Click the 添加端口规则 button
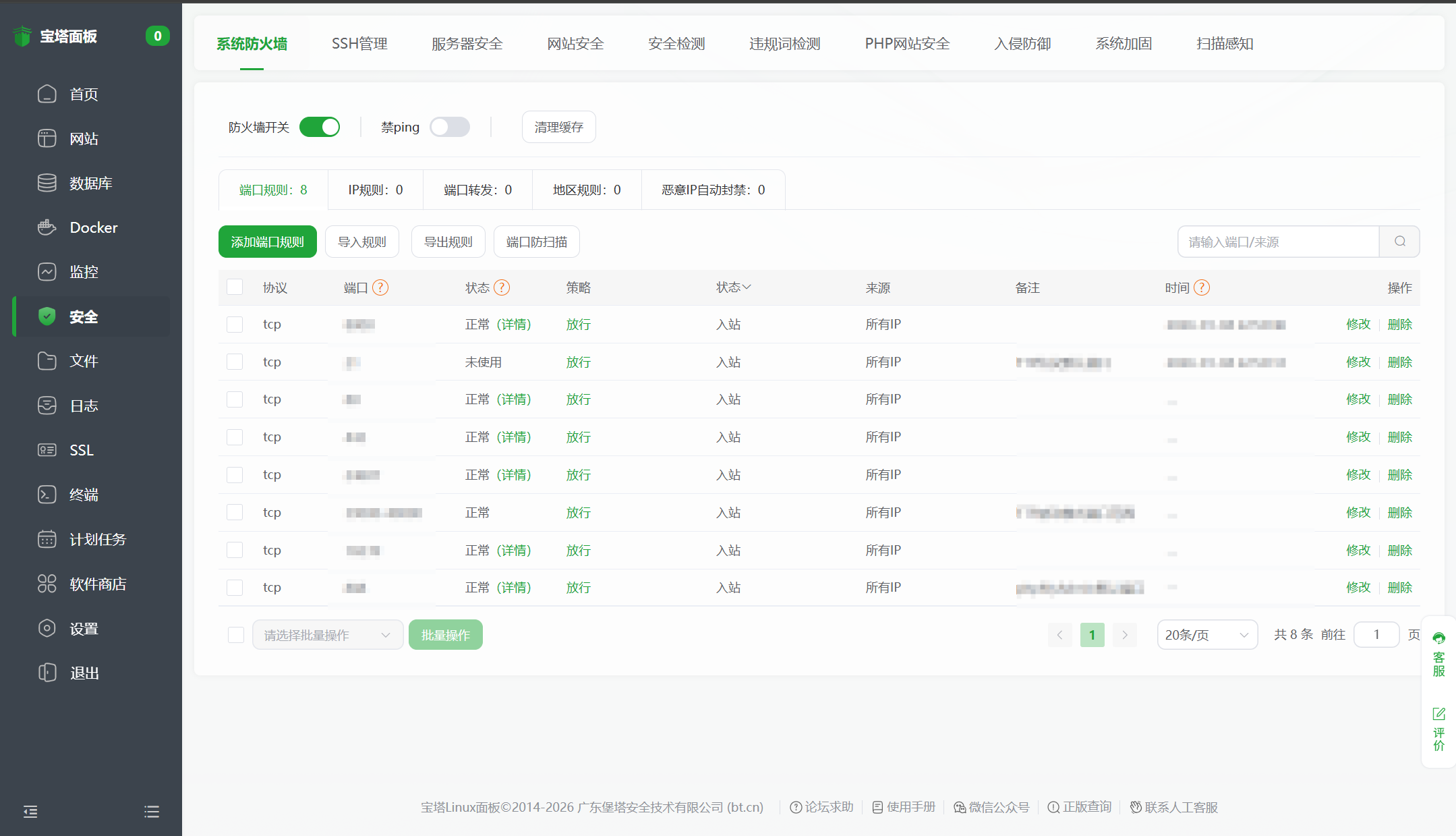The image size is (1456, 836). tap(267, 242)
